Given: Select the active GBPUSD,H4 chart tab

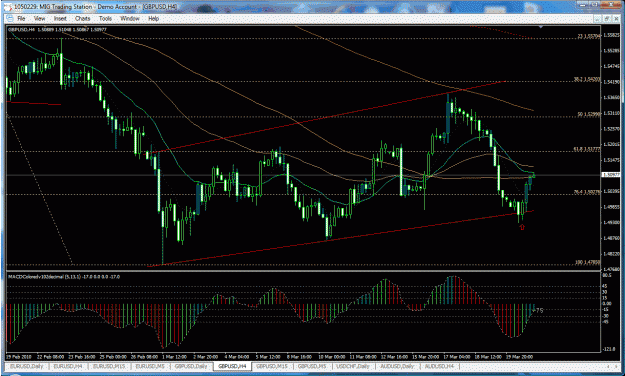Looking at the screenshot, I should (232, 366).
